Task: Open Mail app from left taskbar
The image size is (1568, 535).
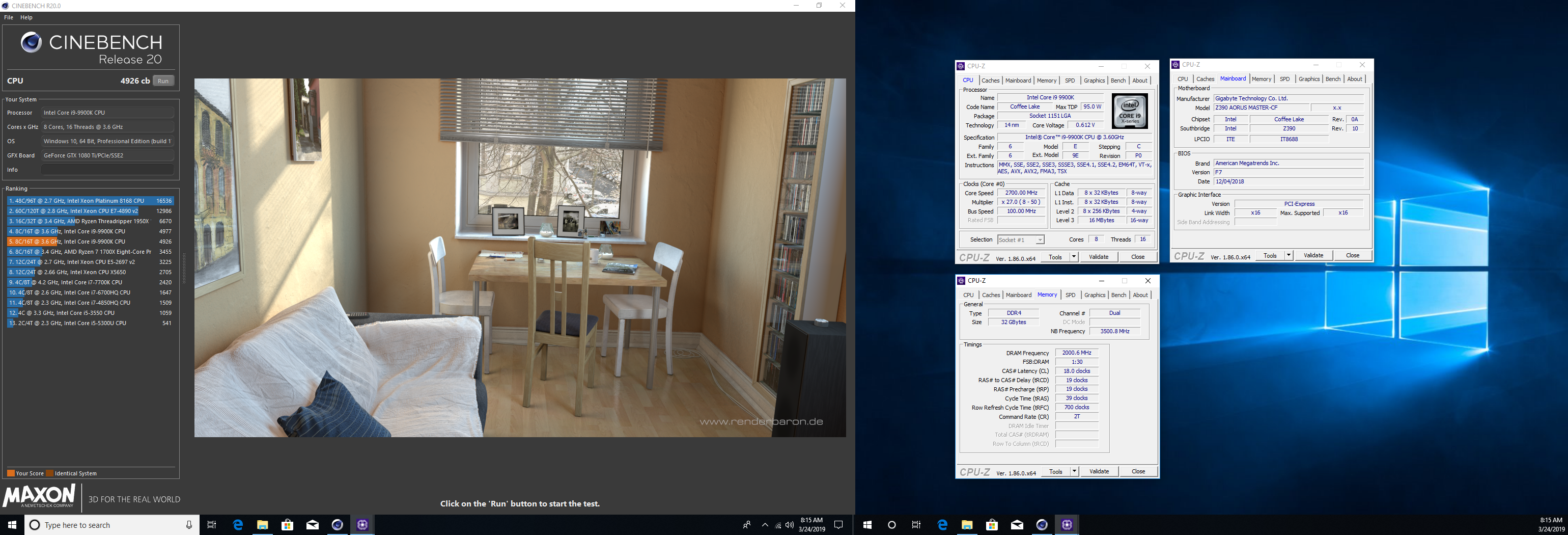Action: 312,525
